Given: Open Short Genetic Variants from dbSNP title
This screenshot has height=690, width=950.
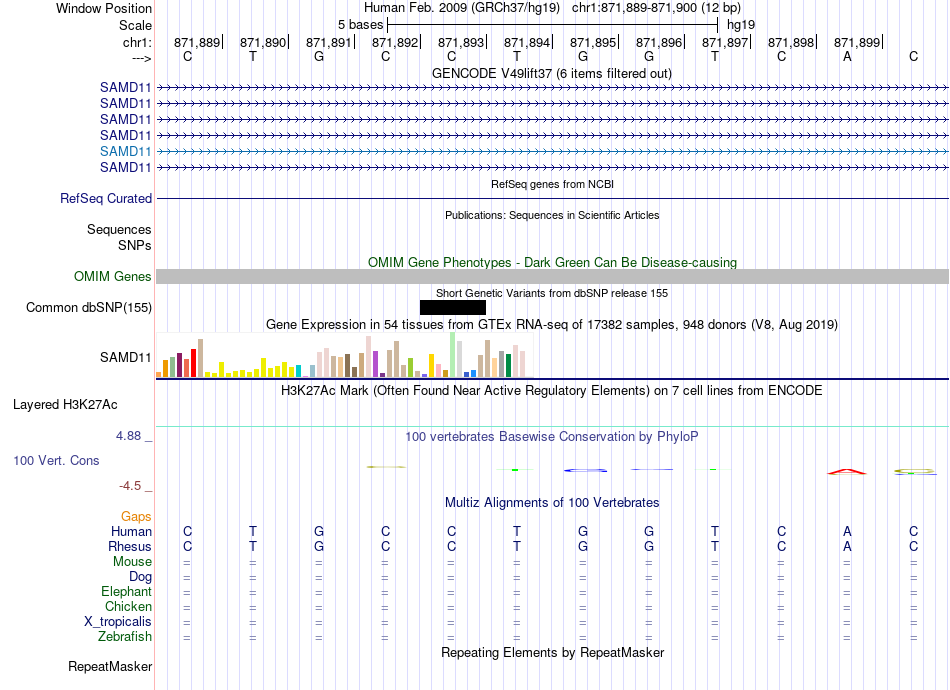Looking at the screenshot, I should click(x=552, y=293).
